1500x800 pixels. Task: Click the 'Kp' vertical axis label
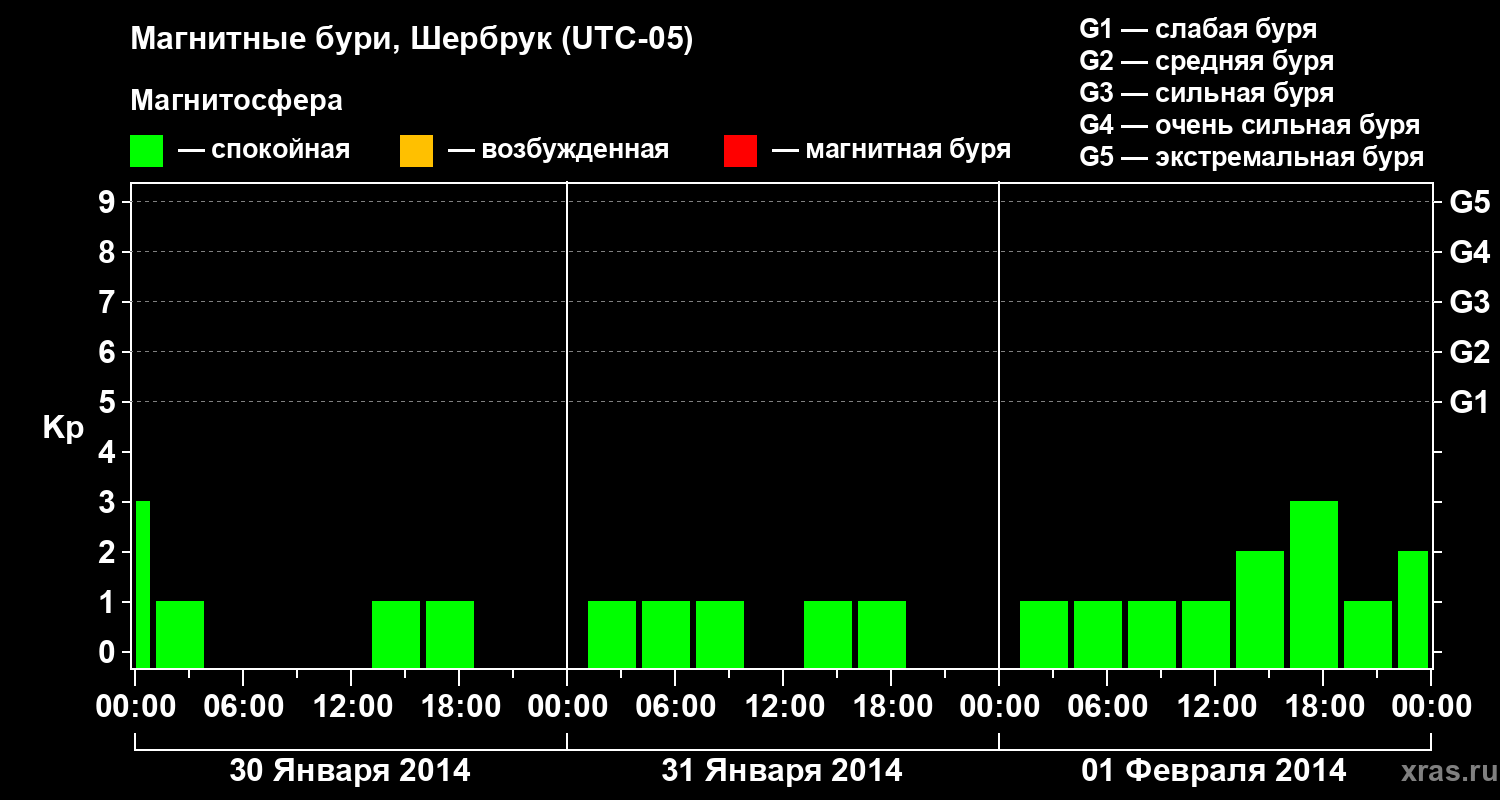click(63, 428)
